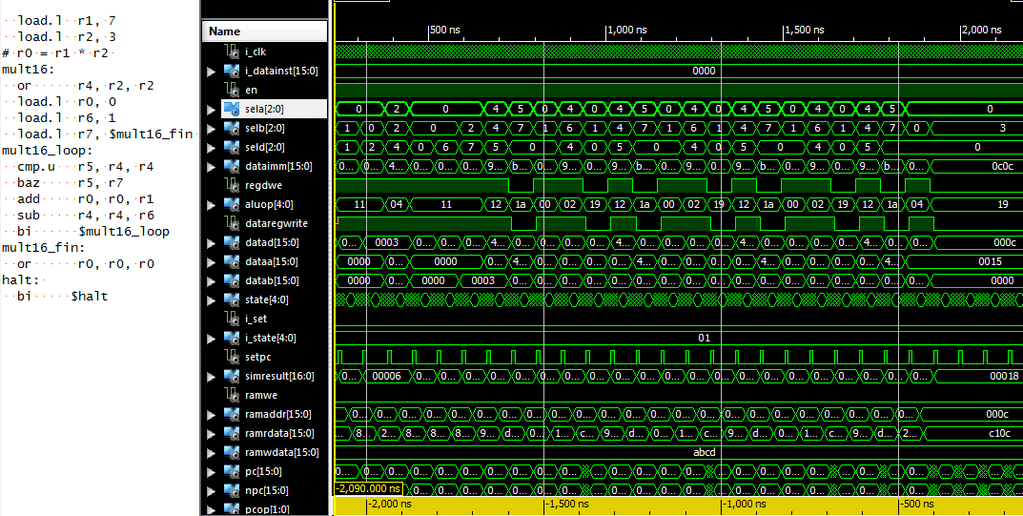This screenshot has width=1023, height=516.
Task: Click the ramrdata[15:0] bus icon
Action: point(232,434)
